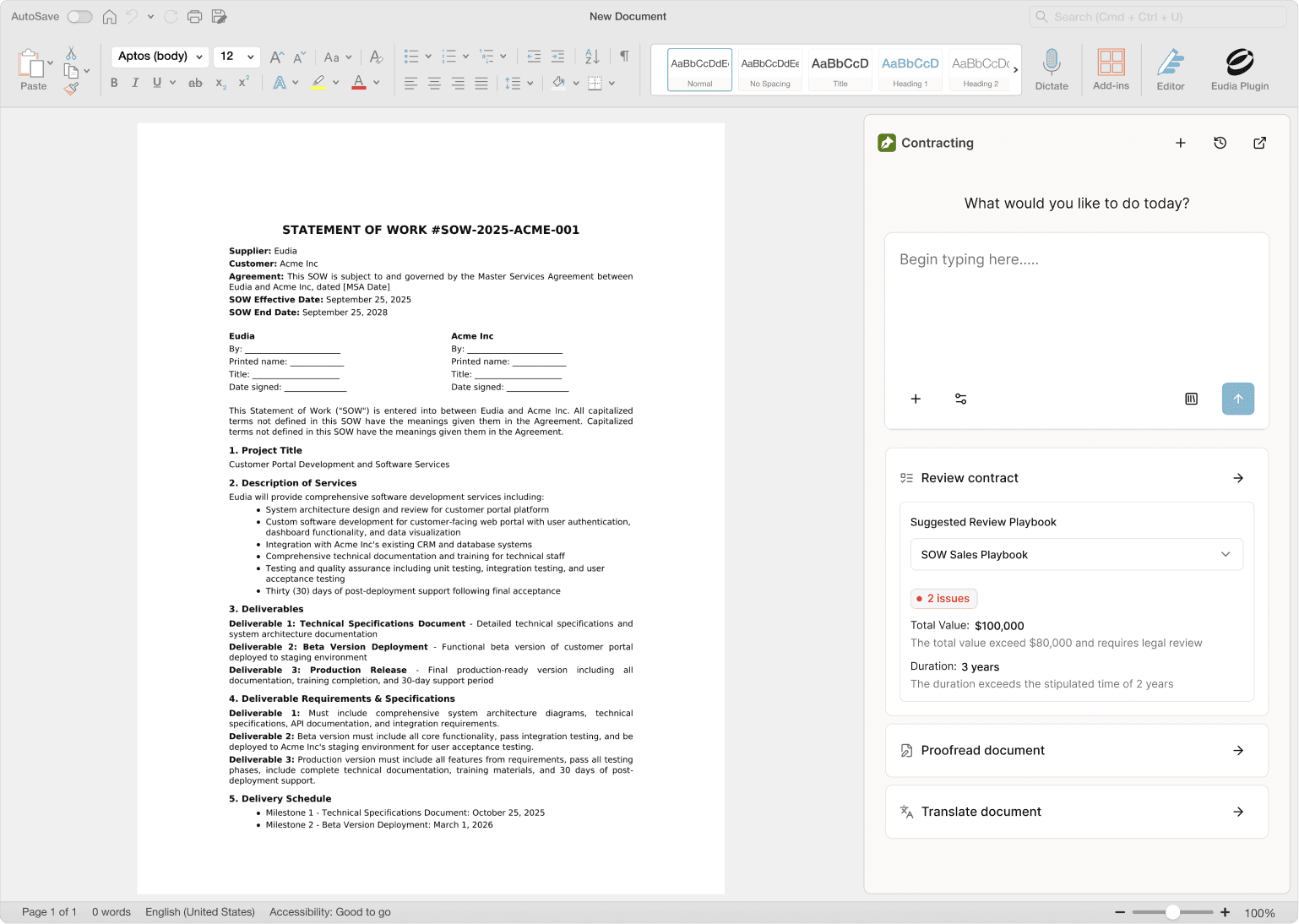Click the Print icon
1299x924 pixels.
pos(195,17)
